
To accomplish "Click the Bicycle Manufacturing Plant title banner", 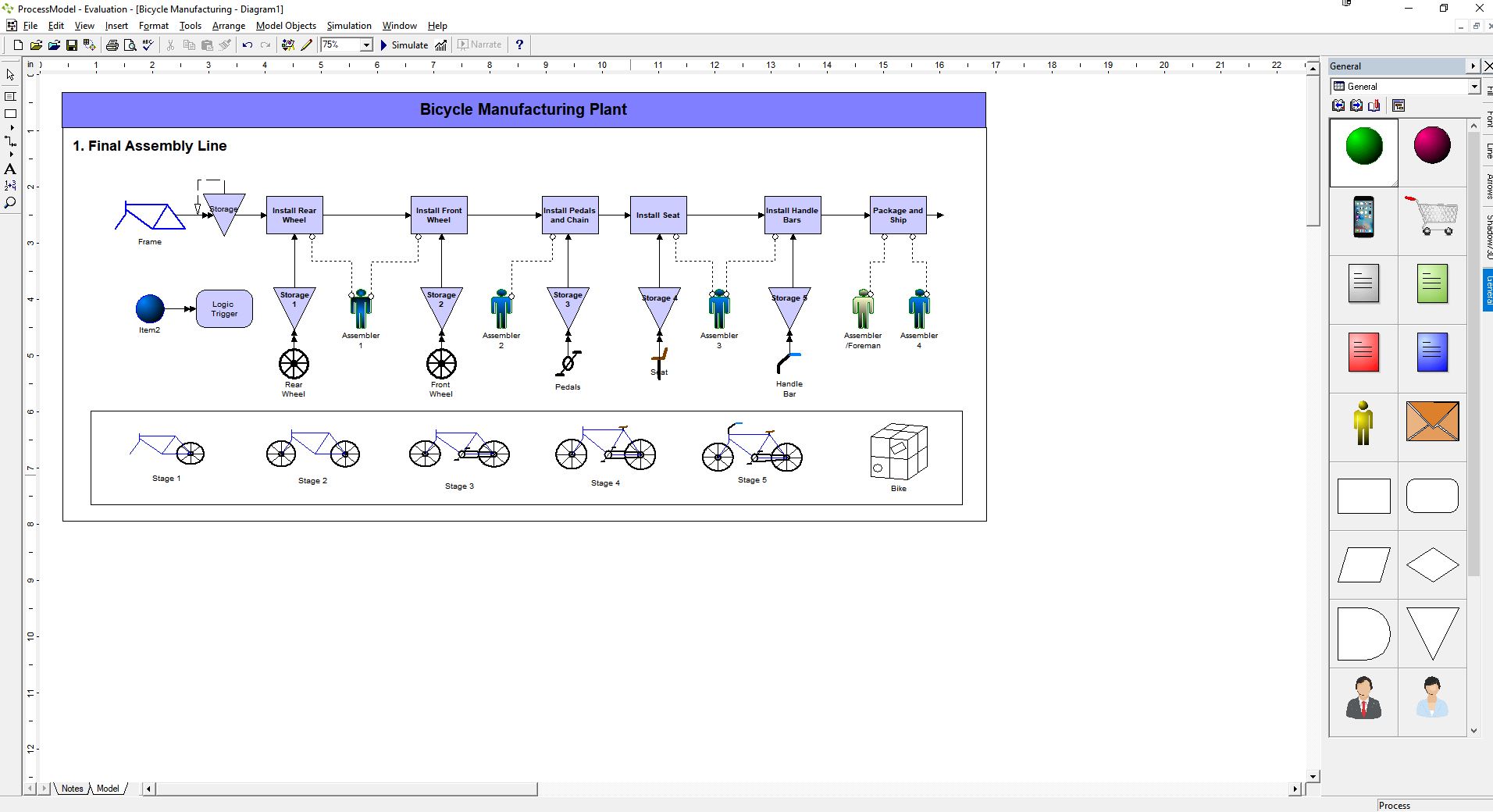I will coord(523,110).
